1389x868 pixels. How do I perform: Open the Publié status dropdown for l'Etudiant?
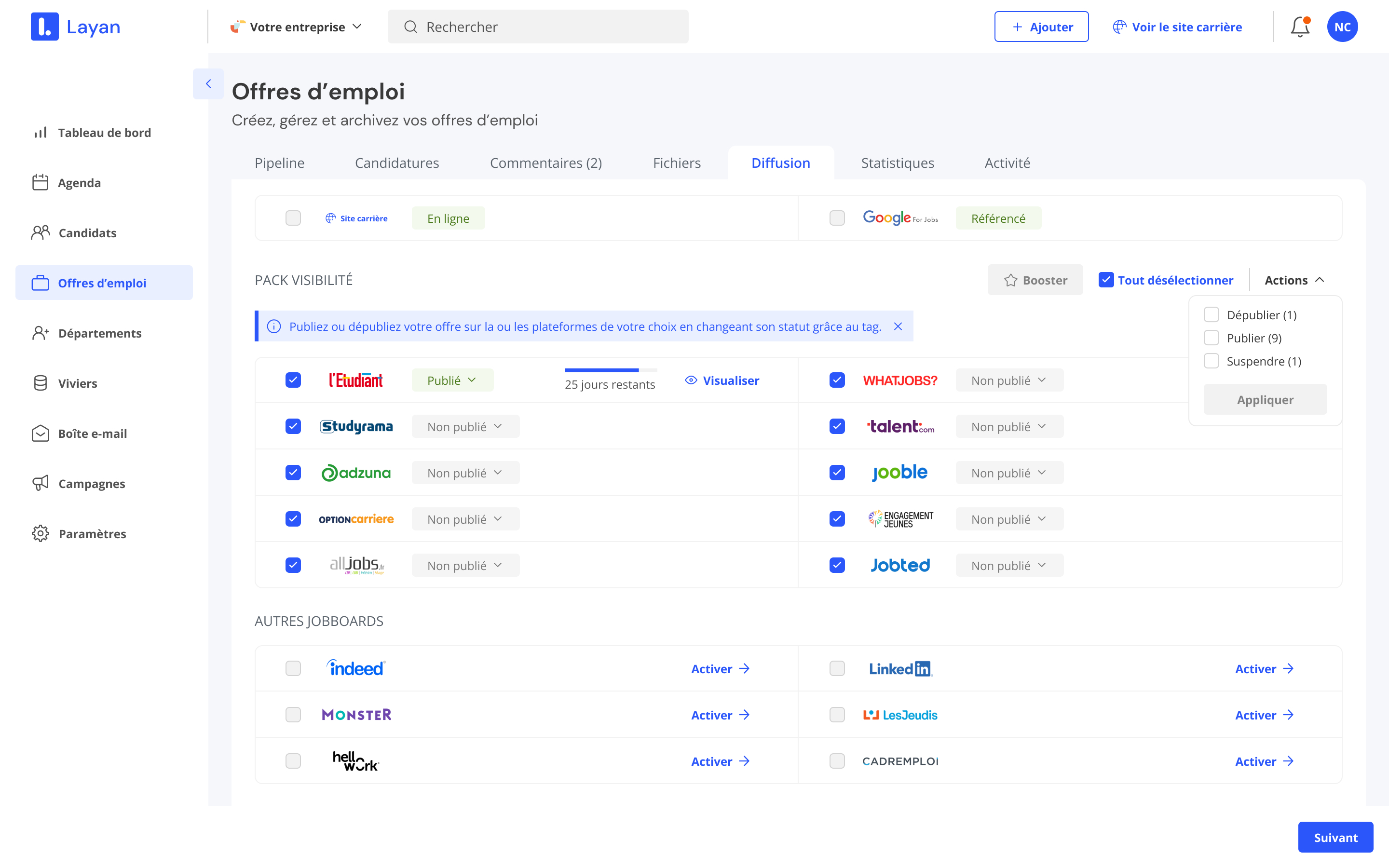click(x=452, y=380)
